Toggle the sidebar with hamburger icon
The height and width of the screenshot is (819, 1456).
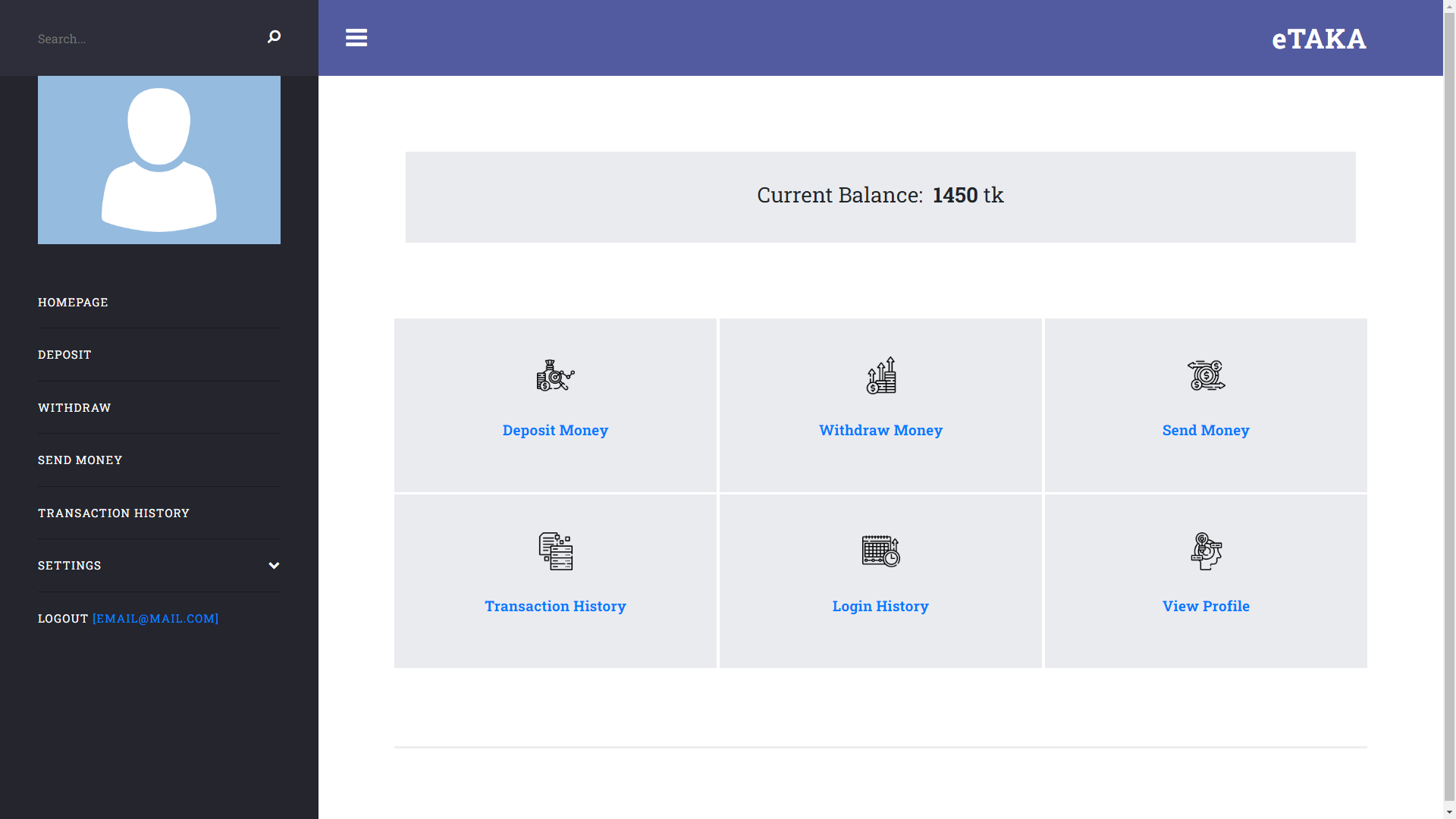[x=356, y=38]
